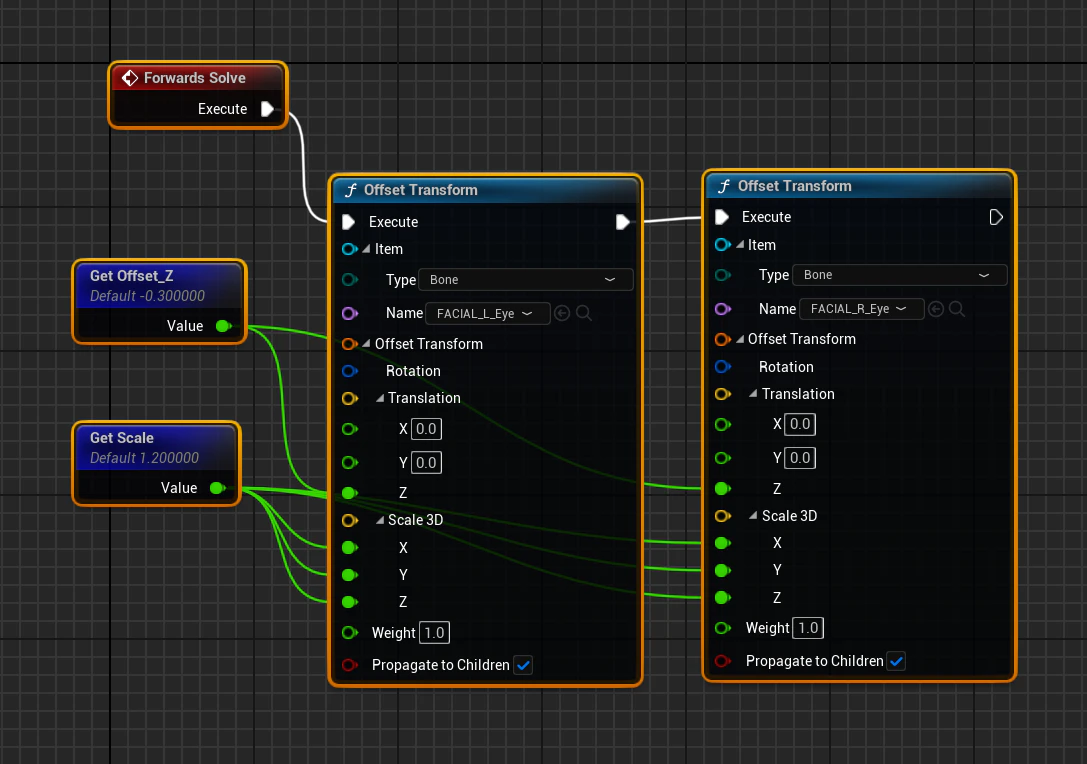Click use-selected arrow icon beside FACIAL_R_Eye

click(x=936, y=309)
